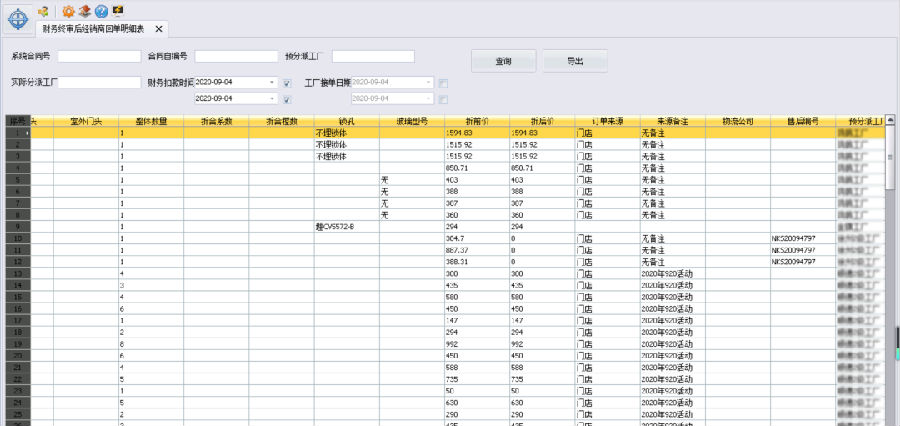Select the 388.31 price cell
The width and height of the screenshot is (900, 426).
point(476,261)
